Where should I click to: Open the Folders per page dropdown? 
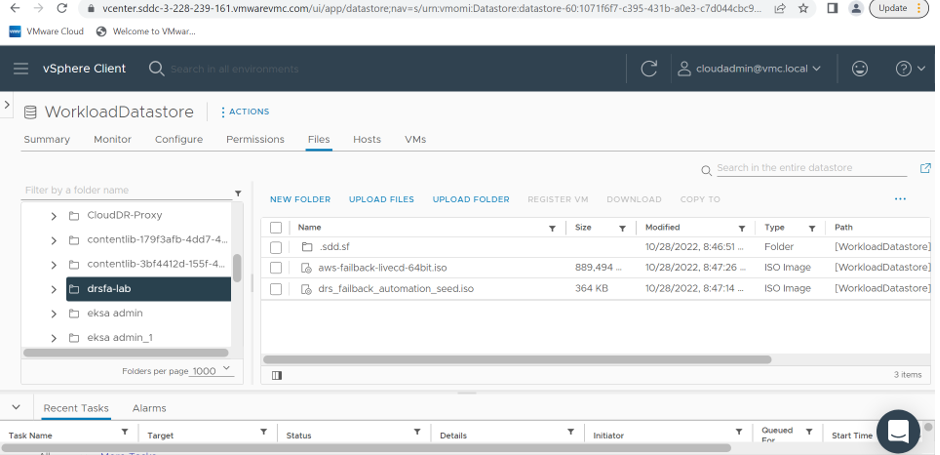212,370
